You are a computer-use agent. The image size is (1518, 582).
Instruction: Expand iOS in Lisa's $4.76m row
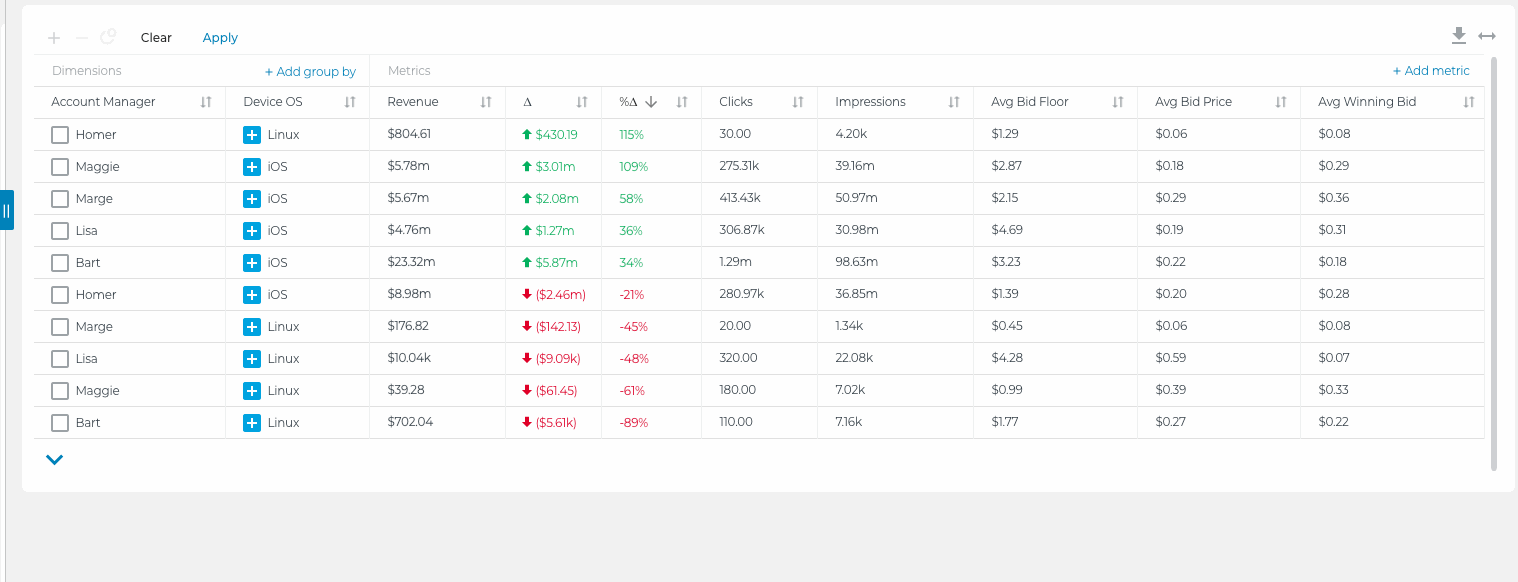tap(252, 231)
